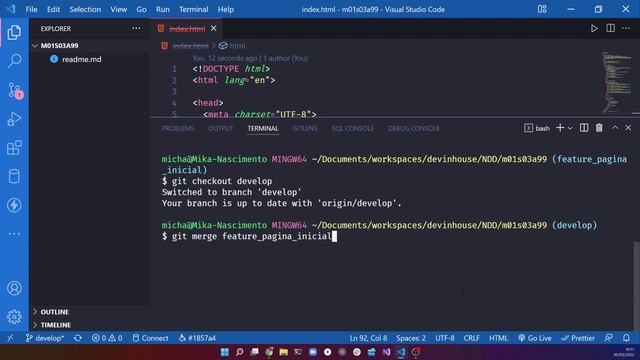Start Go Live server

(x=535, y=338)
